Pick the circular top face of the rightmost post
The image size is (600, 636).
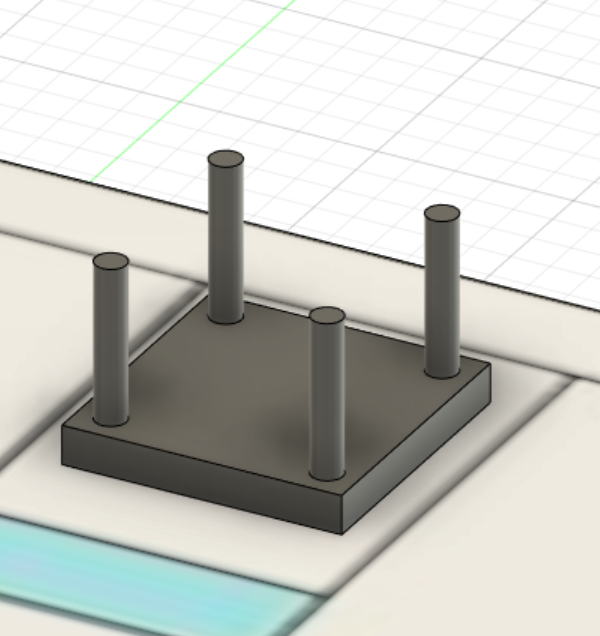[x=442, y=214]
